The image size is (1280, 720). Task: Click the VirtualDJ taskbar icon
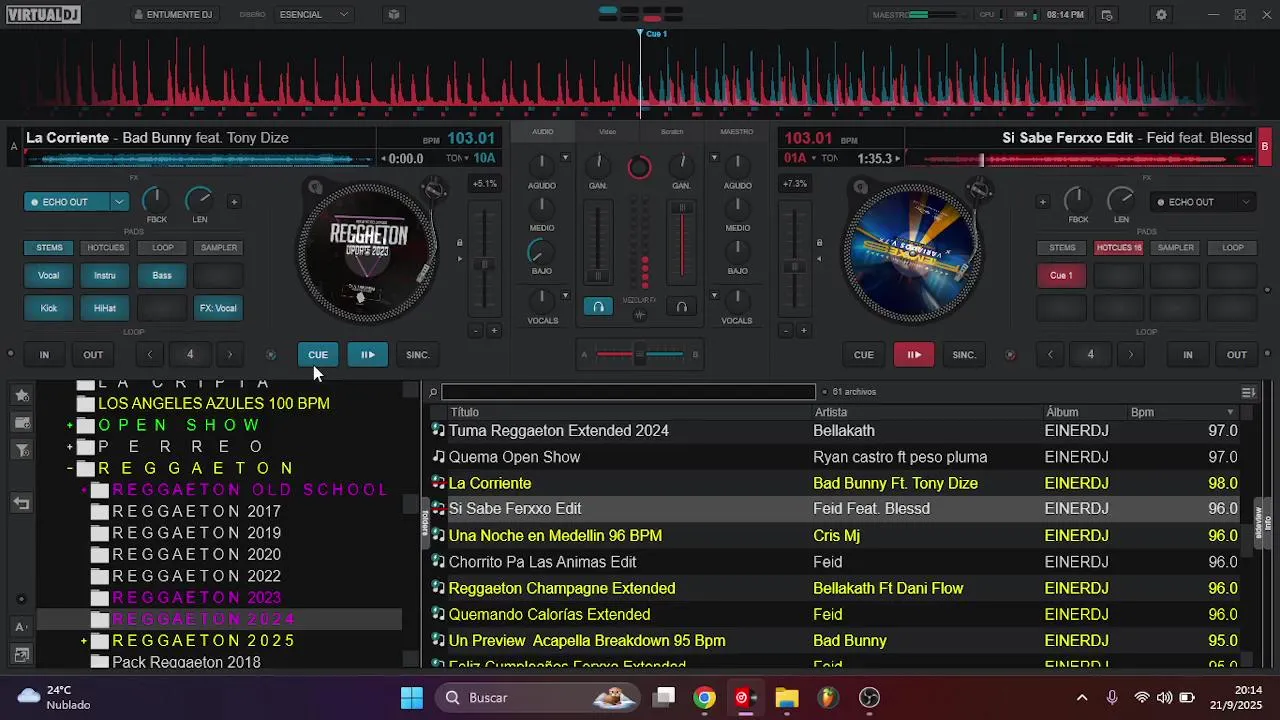[745, 698]
